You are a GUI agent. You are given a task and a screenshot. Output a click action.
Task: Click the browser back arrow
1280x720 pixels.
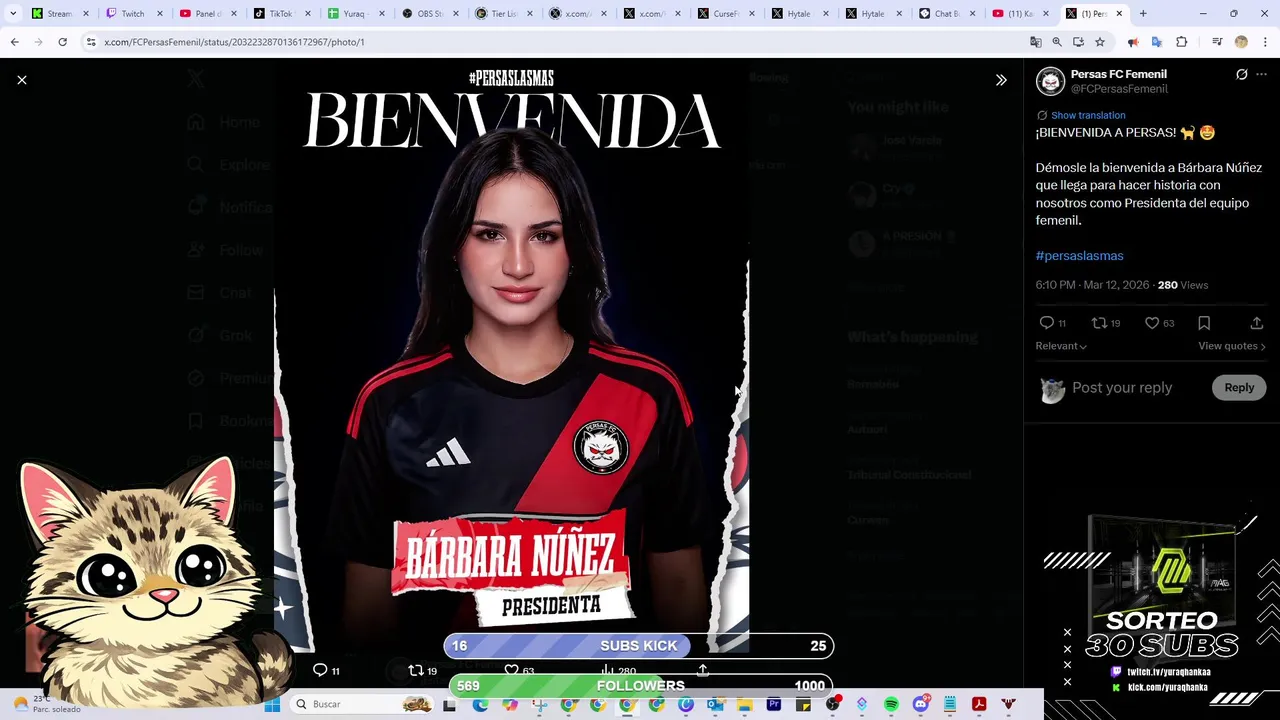pyautogui.click(x=14, y=42)
